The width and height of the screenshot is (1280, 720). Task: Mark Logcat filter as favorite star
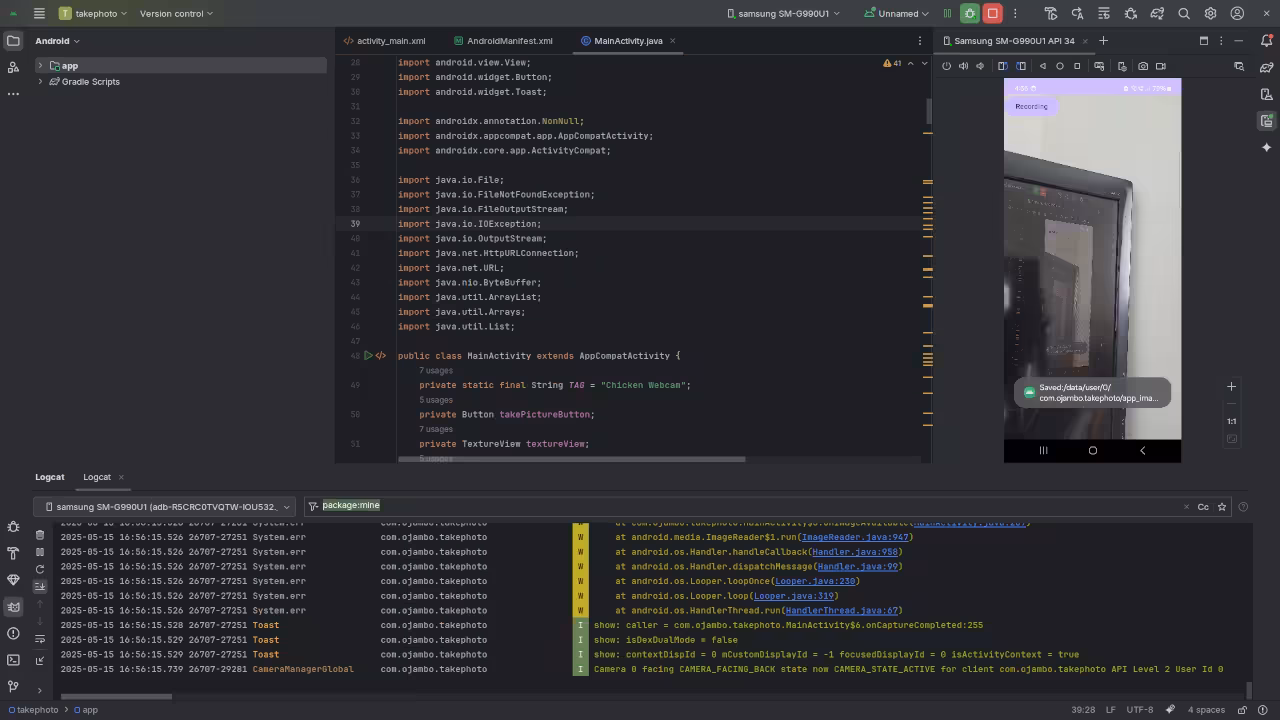[x=1222, y=507]
